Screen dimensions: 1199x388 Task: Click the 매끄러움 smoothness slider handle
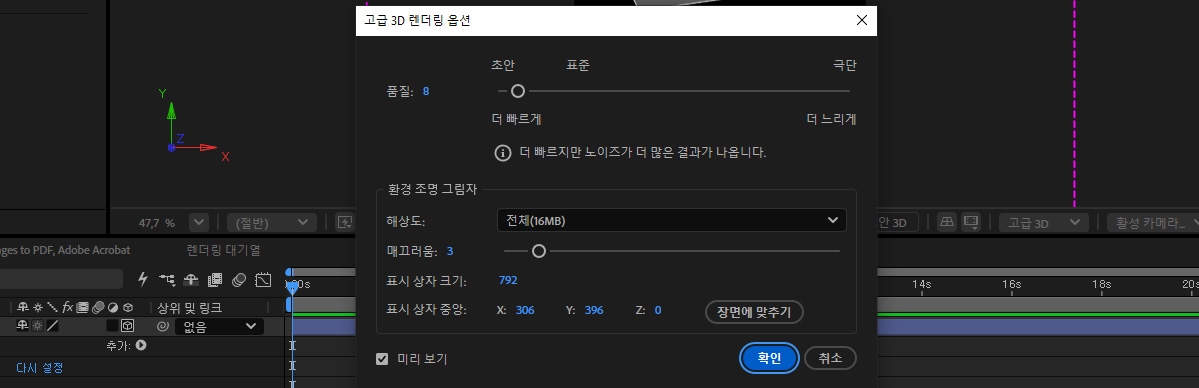pyautogui.click(x=538, y=251)
